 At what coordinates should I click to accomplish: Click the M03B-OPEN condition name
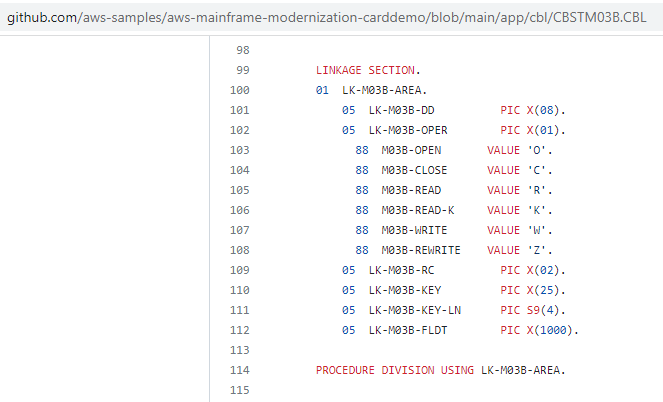click(411, 150)
